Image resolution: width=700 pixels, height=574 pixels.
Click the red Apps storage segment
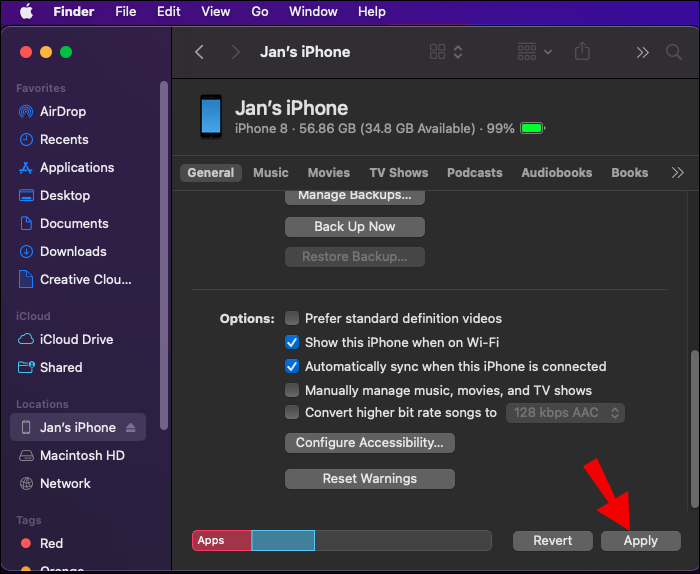coord(222,541)
